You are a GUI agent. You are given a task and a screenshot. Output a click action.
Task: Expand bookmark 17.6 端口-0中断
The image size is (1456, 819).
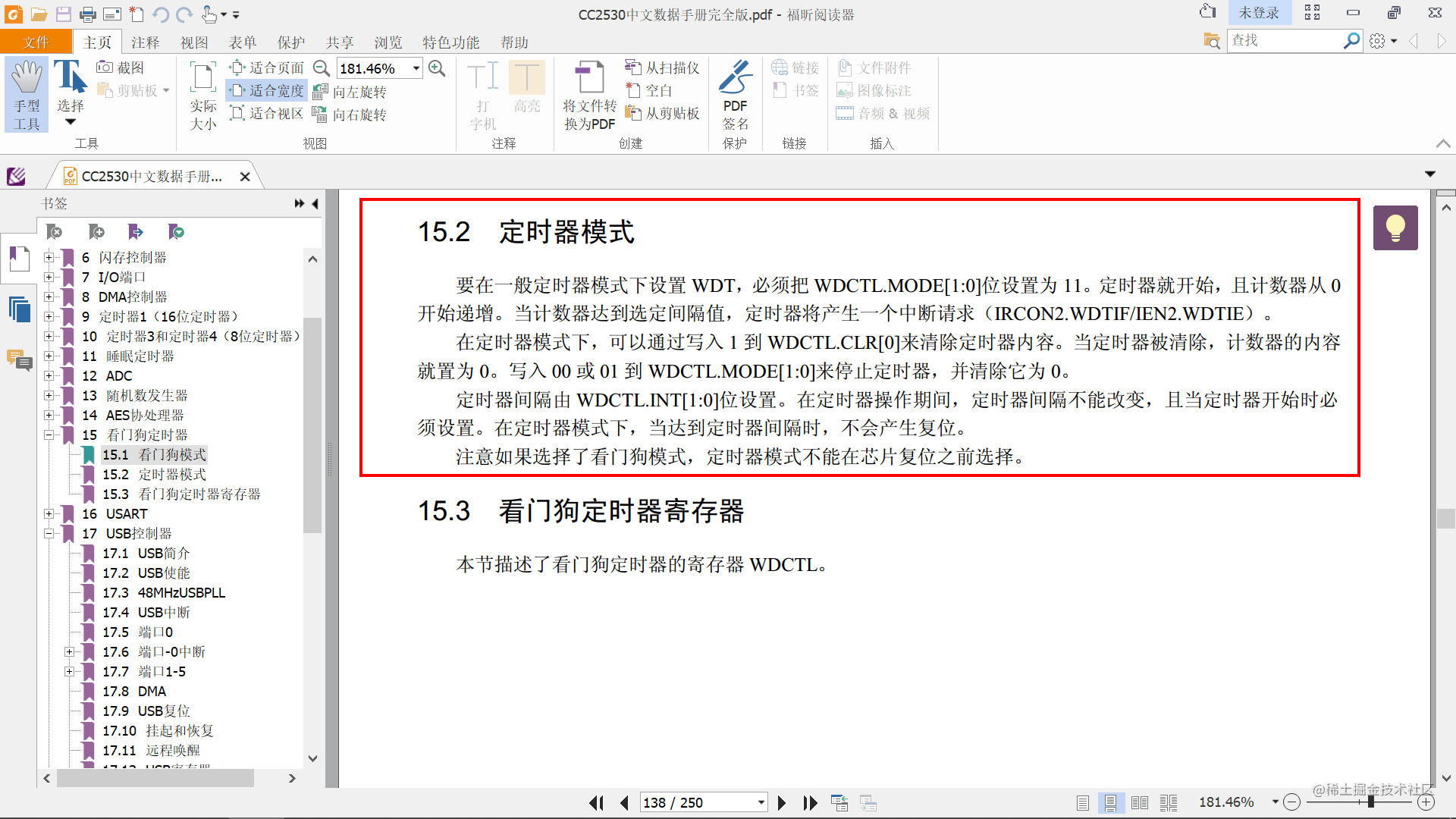(x=69, y=652)
